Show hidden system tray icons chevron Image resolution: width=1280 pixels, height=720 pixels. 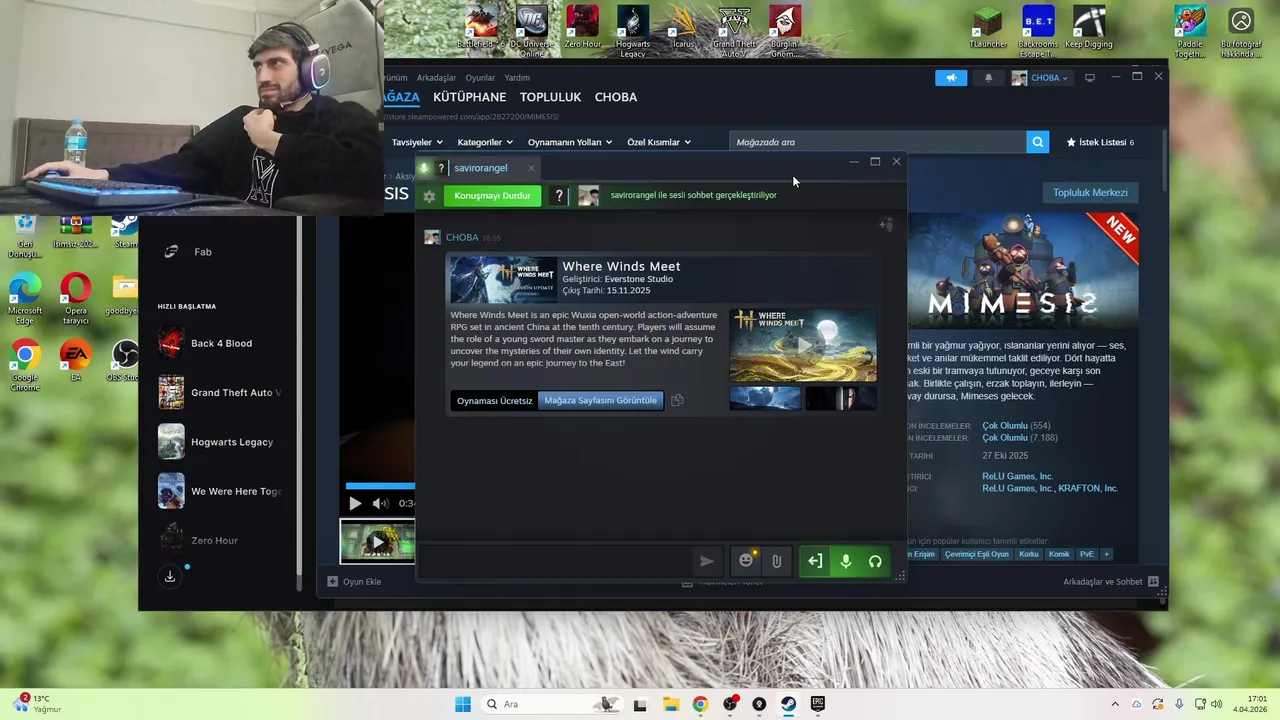[x=1115, y=704]
